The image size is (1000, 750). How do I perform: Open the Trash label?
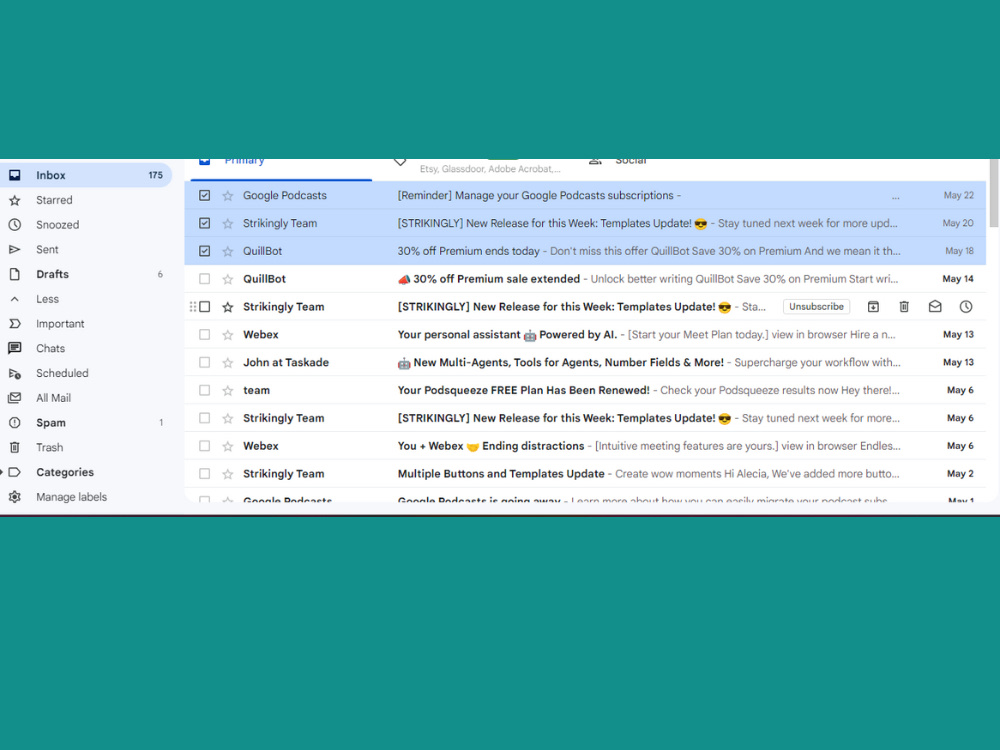50,448
